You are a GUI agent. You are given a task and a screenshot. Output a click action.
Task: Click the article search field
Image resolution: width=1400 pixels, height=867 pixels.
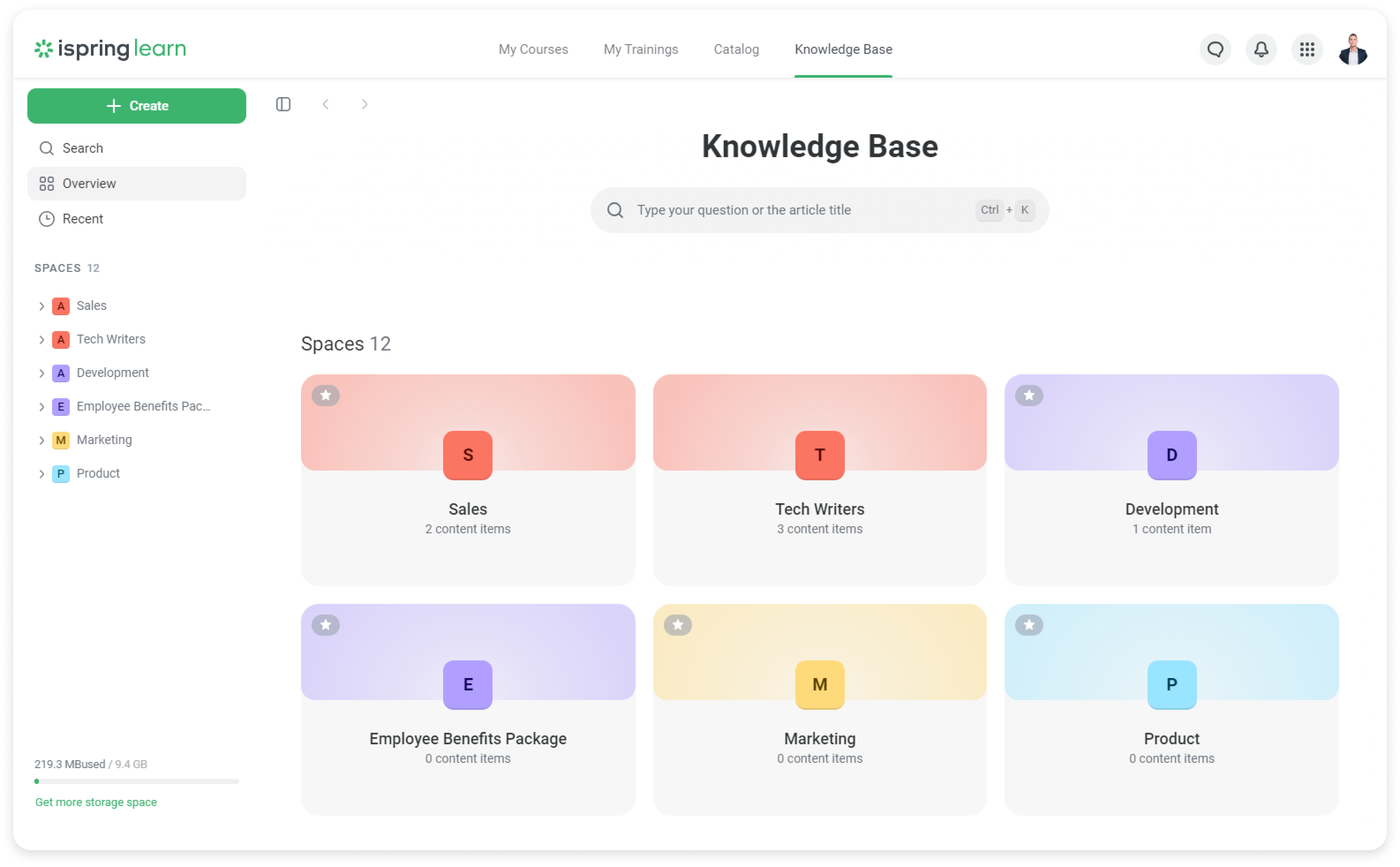point(819,210)
